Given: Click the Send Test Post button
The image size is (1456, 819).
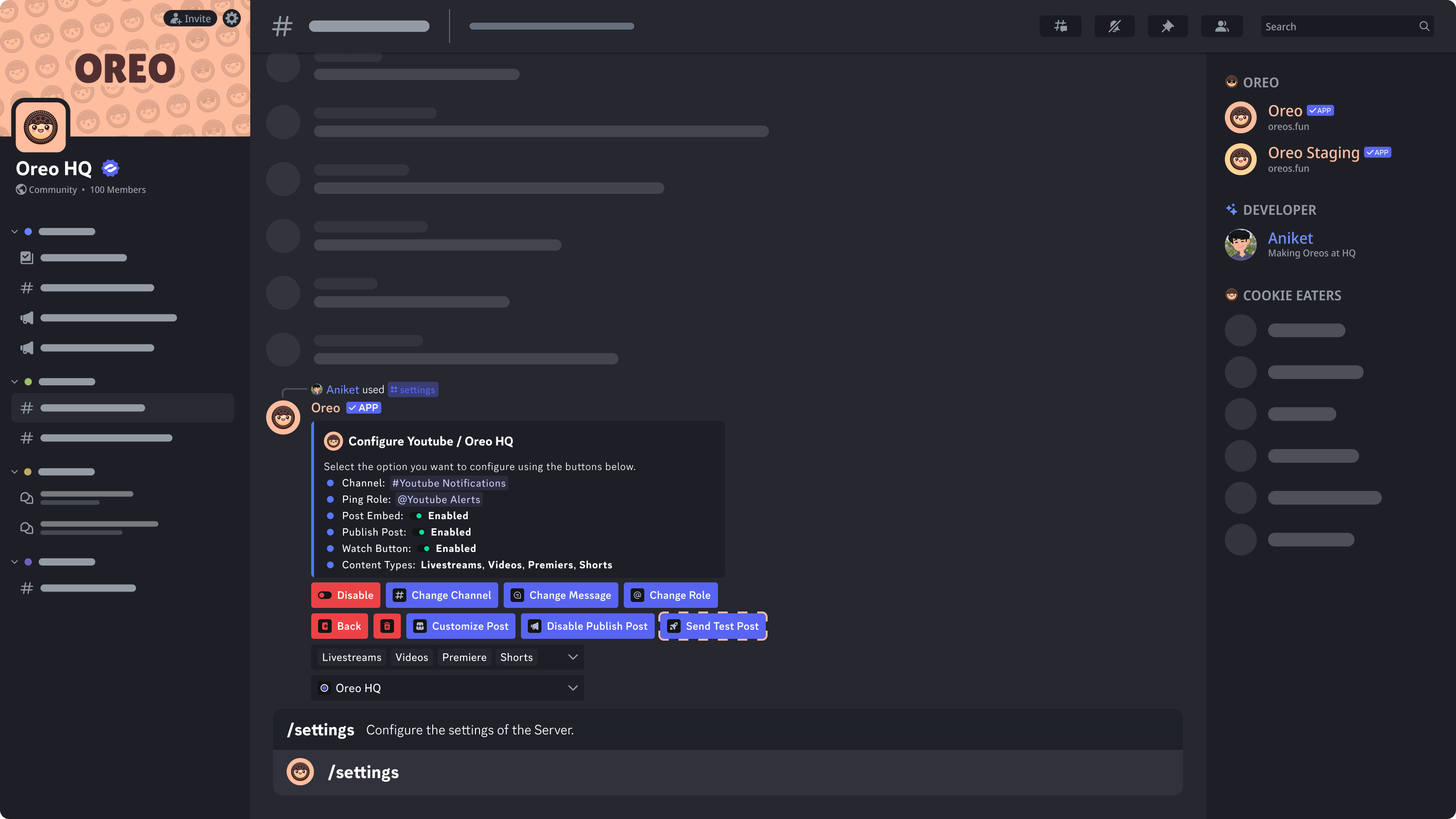Looking at the screenshot, I should tap(713, 626).
